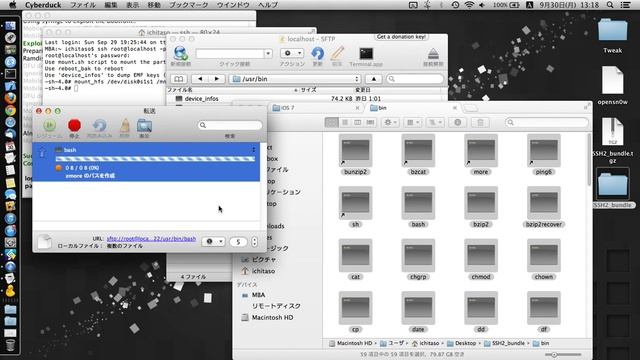The image size is (640, 360).
Task: Click the connections count stepper arrows
Action: click(x=254, y=242)
